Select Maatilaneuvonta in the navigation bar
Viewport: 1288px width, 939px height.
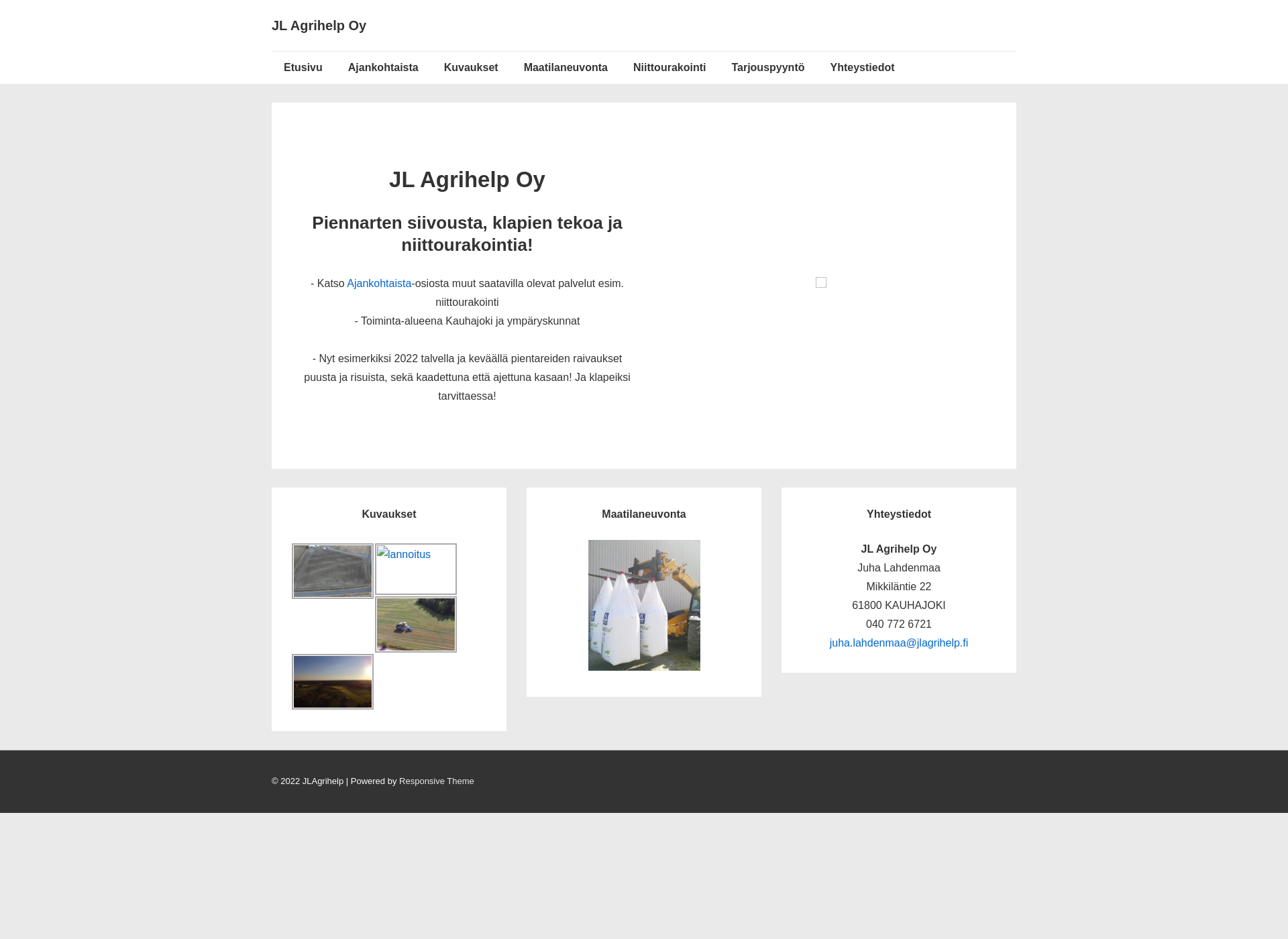[566, 68]
